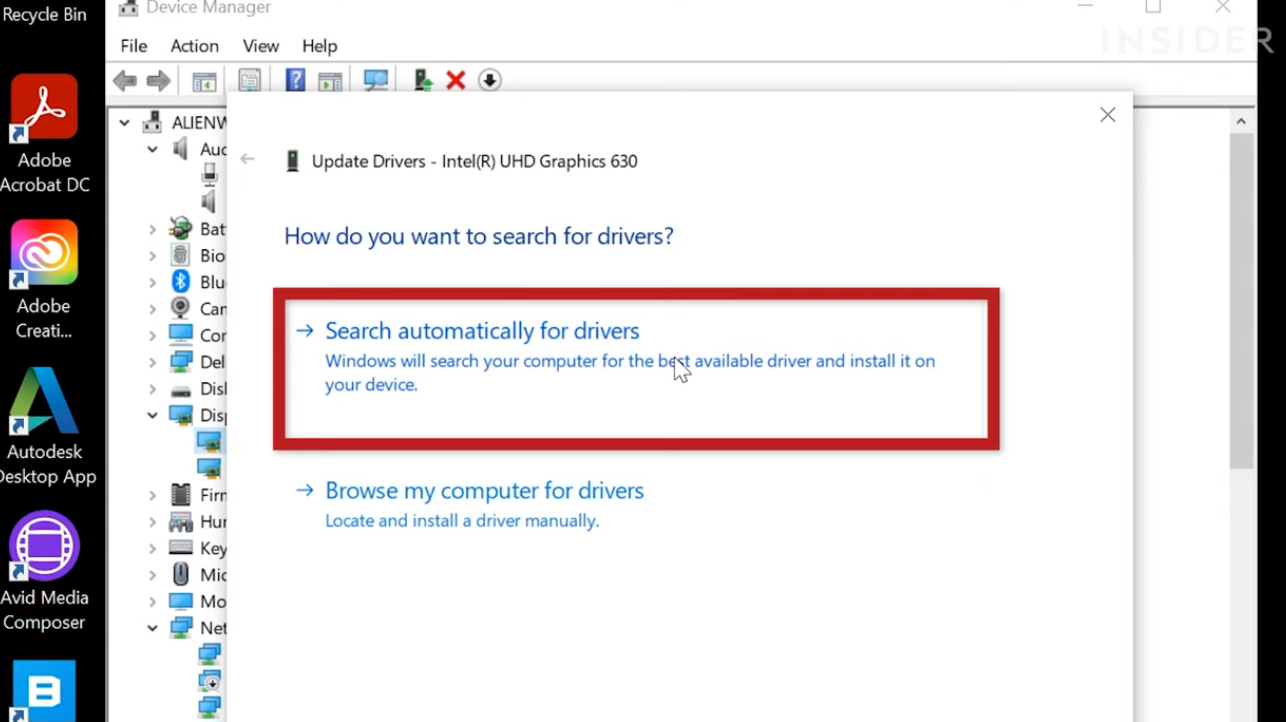
Task: Choose Browse my computer for drivers
Action: tap(484, 491)
